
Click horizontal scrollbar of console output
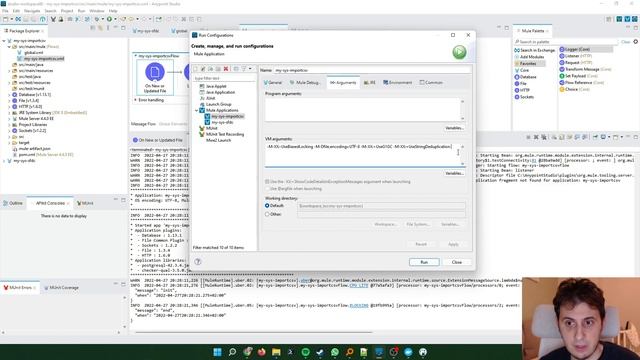253,333
